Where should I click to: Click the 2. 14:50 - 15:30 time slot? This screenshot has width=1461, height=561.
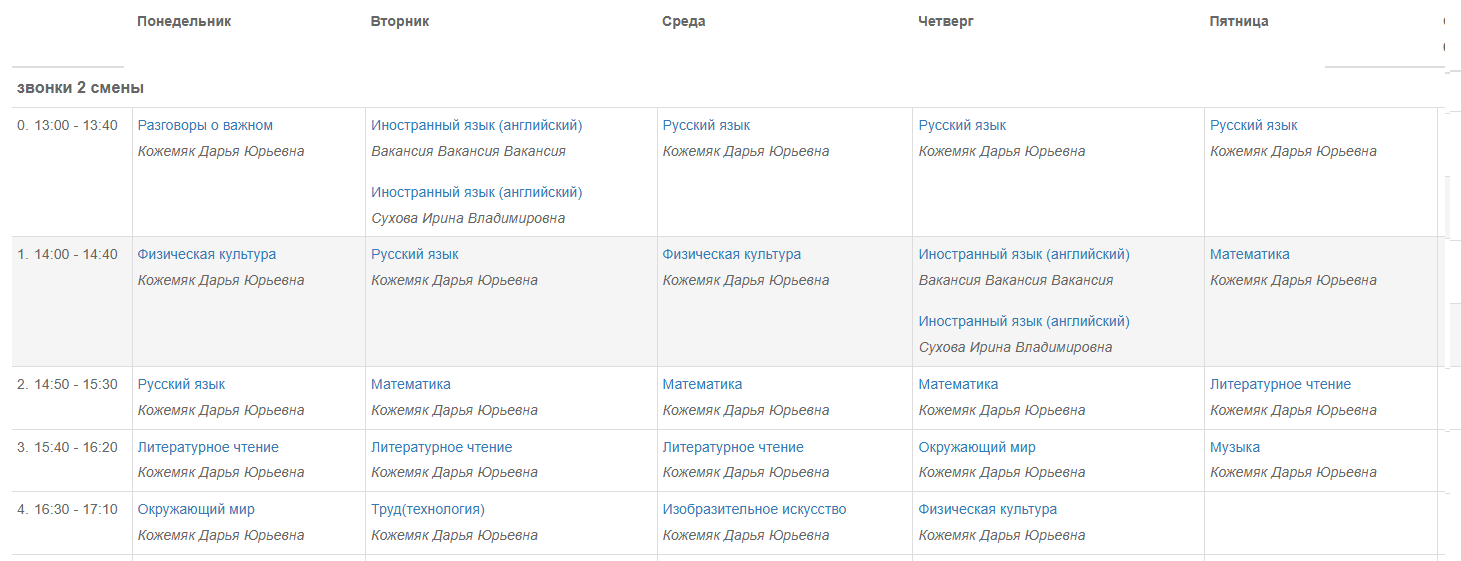tap(67, 384)
